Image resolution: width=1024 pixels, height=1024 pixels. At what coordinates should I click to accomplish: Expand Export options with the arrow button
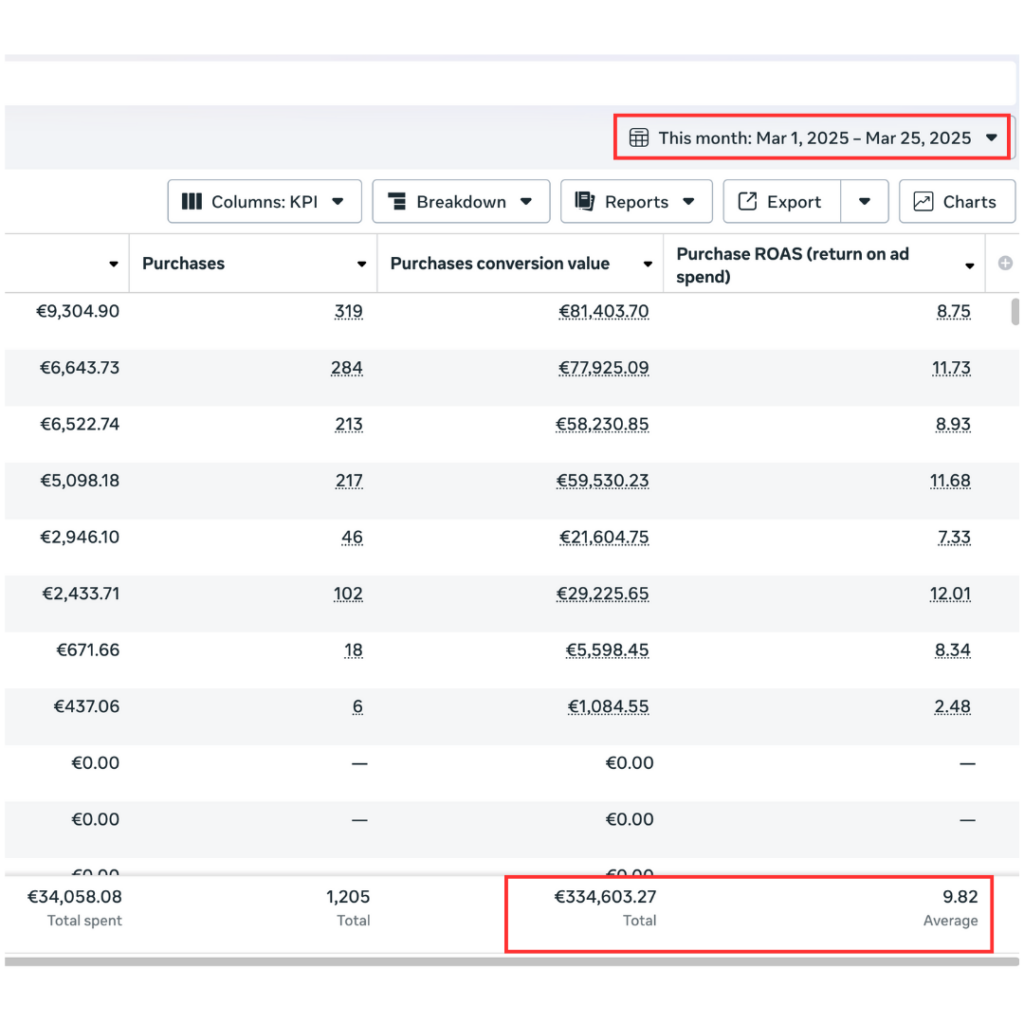click(x=865, y=202)
